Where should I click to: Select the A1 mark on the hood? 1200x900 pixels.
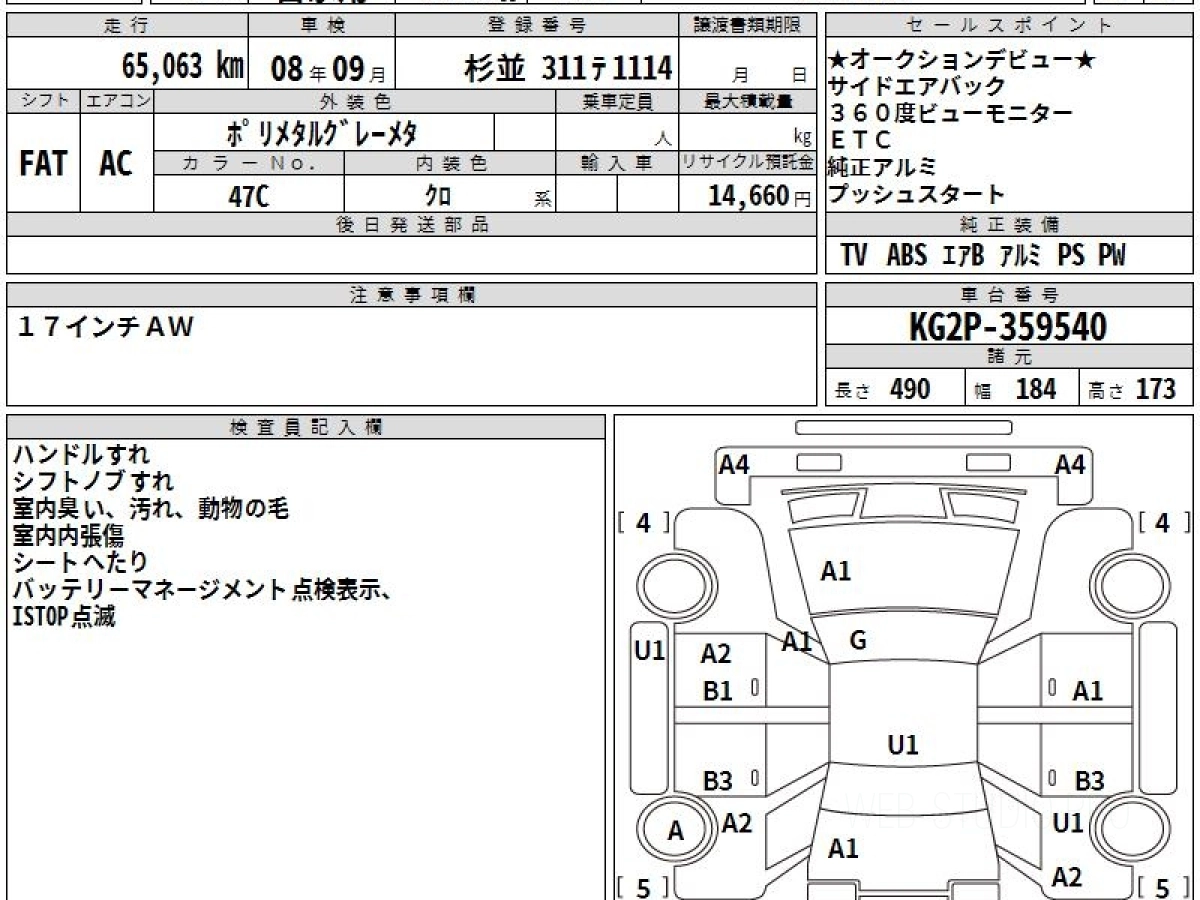pos(835,572)
